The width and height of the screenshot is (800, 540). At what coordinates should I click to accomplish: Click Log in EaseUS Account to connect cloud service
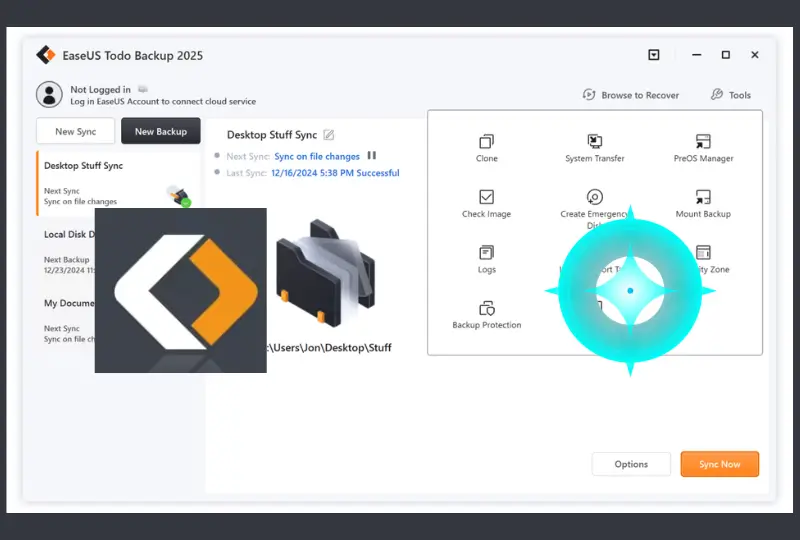pos(163,101)
